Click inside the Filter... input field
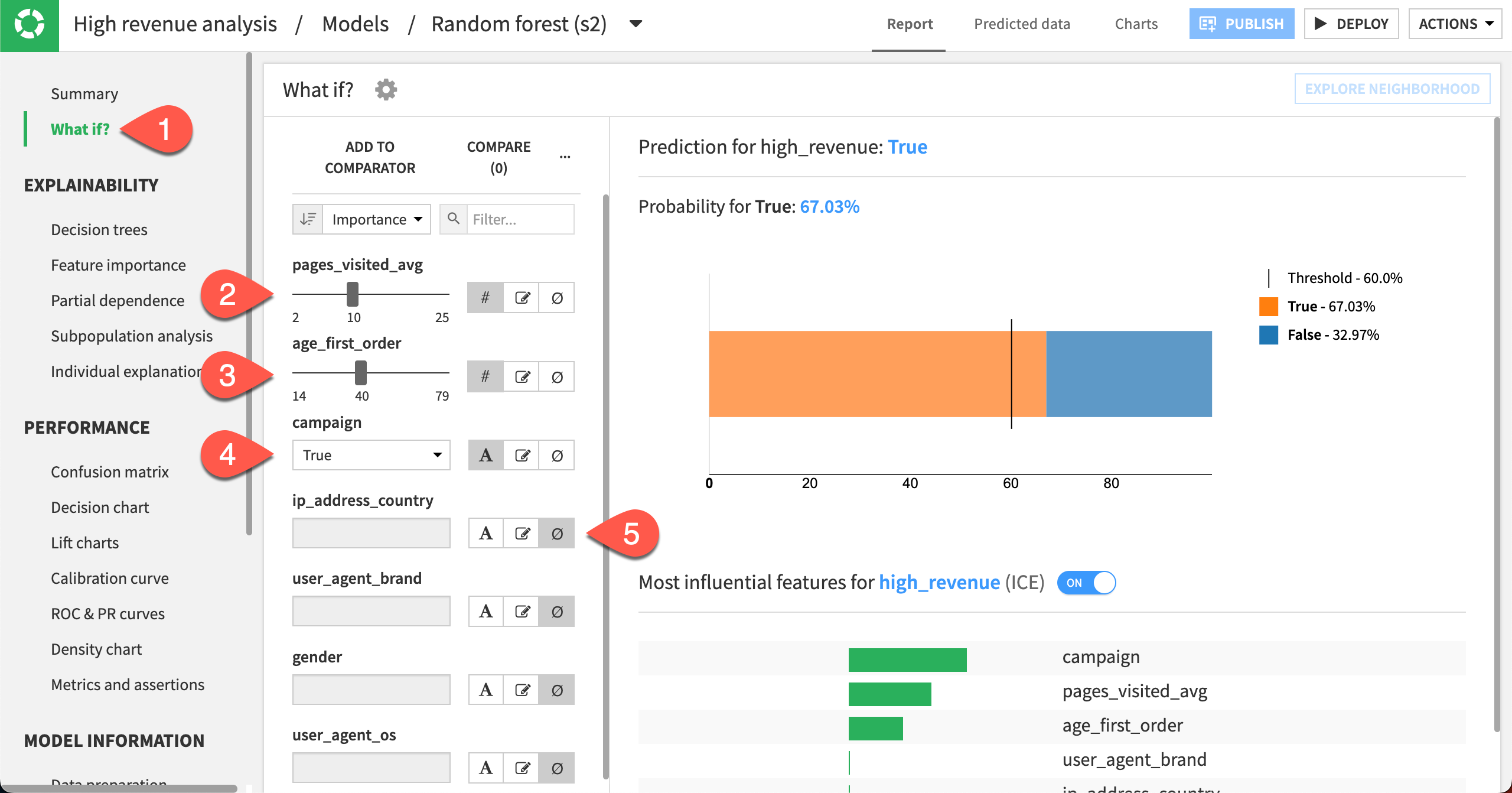Screen dimensions: 1512x793 520,219
